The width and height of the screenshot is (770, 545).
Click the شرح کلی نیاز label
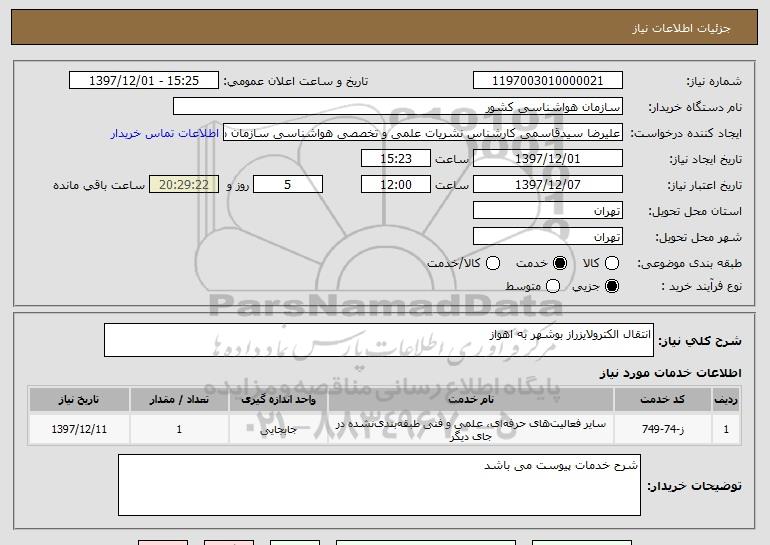[700, 341]
